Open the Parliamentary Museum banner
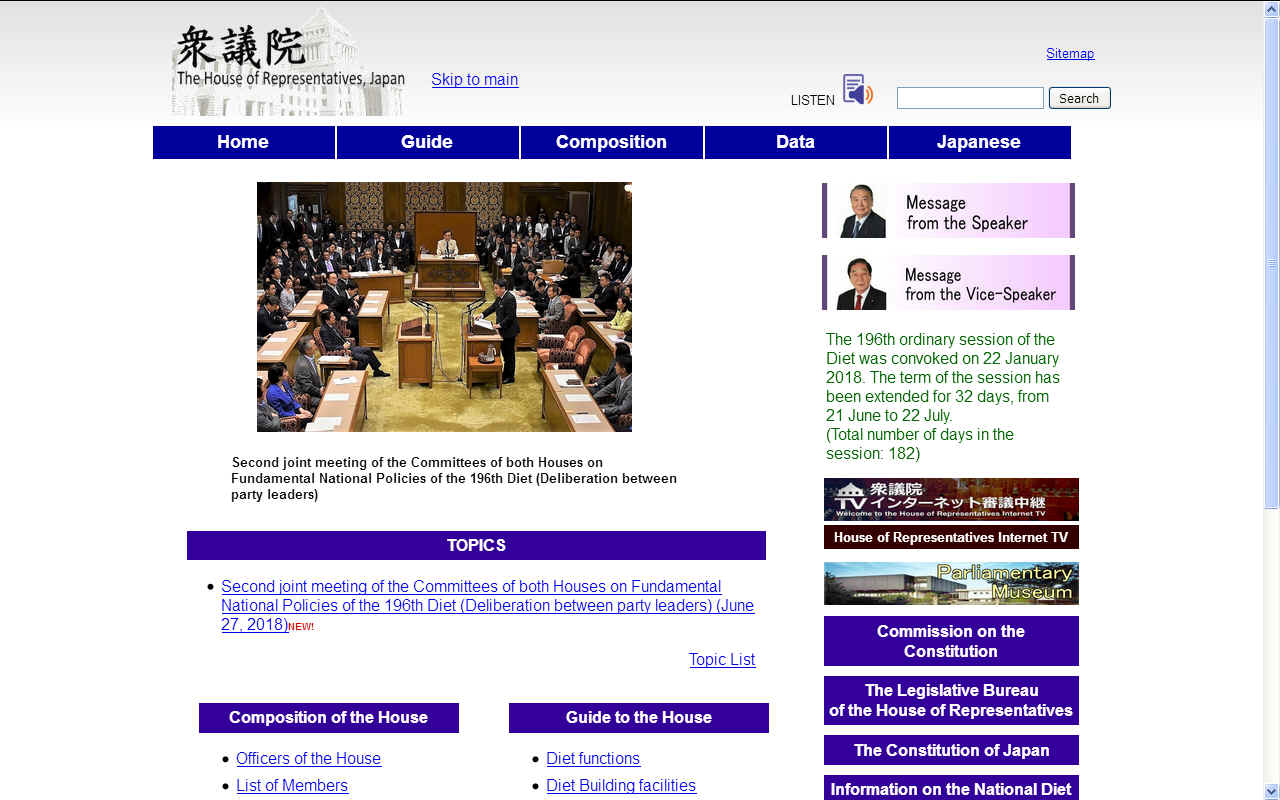1280x800 pixels. (x=951, y=583)
